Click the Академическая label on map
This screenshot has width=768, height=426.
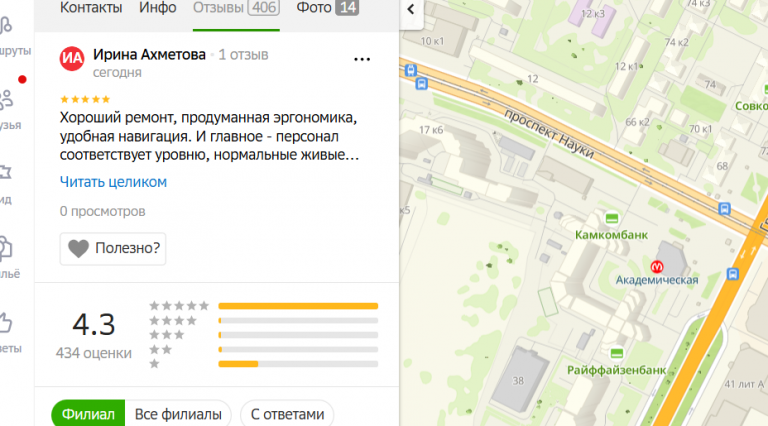[x=657, y=280]
